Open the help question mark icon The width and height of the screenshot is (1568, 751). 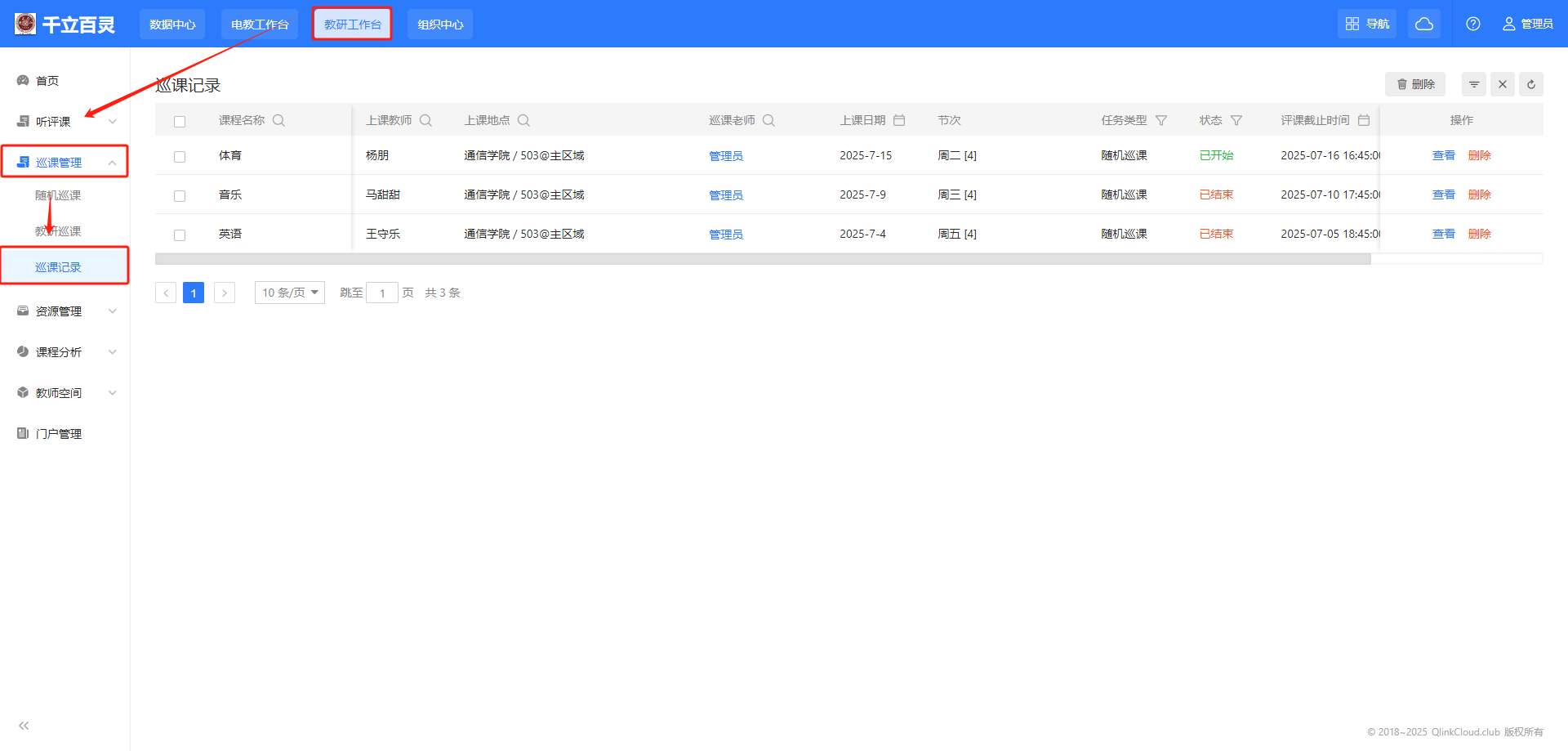click(x=1473, y=24)
